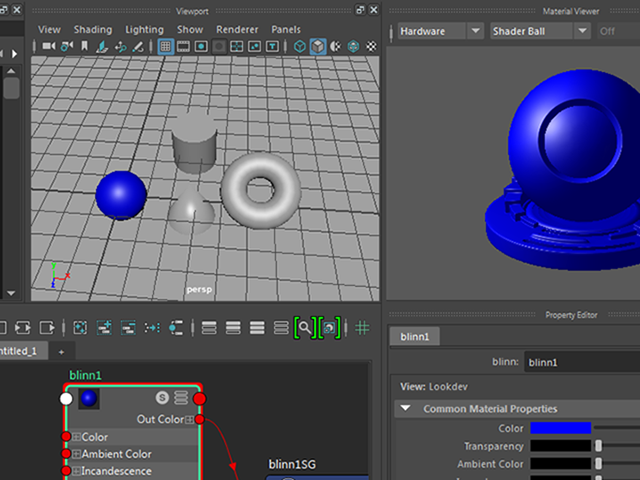Image resolution: width=640 pixels, height=480 pixels.
Task: Click the cone object in the viewport
Action: pyautogui.click(x=191, y=212)
